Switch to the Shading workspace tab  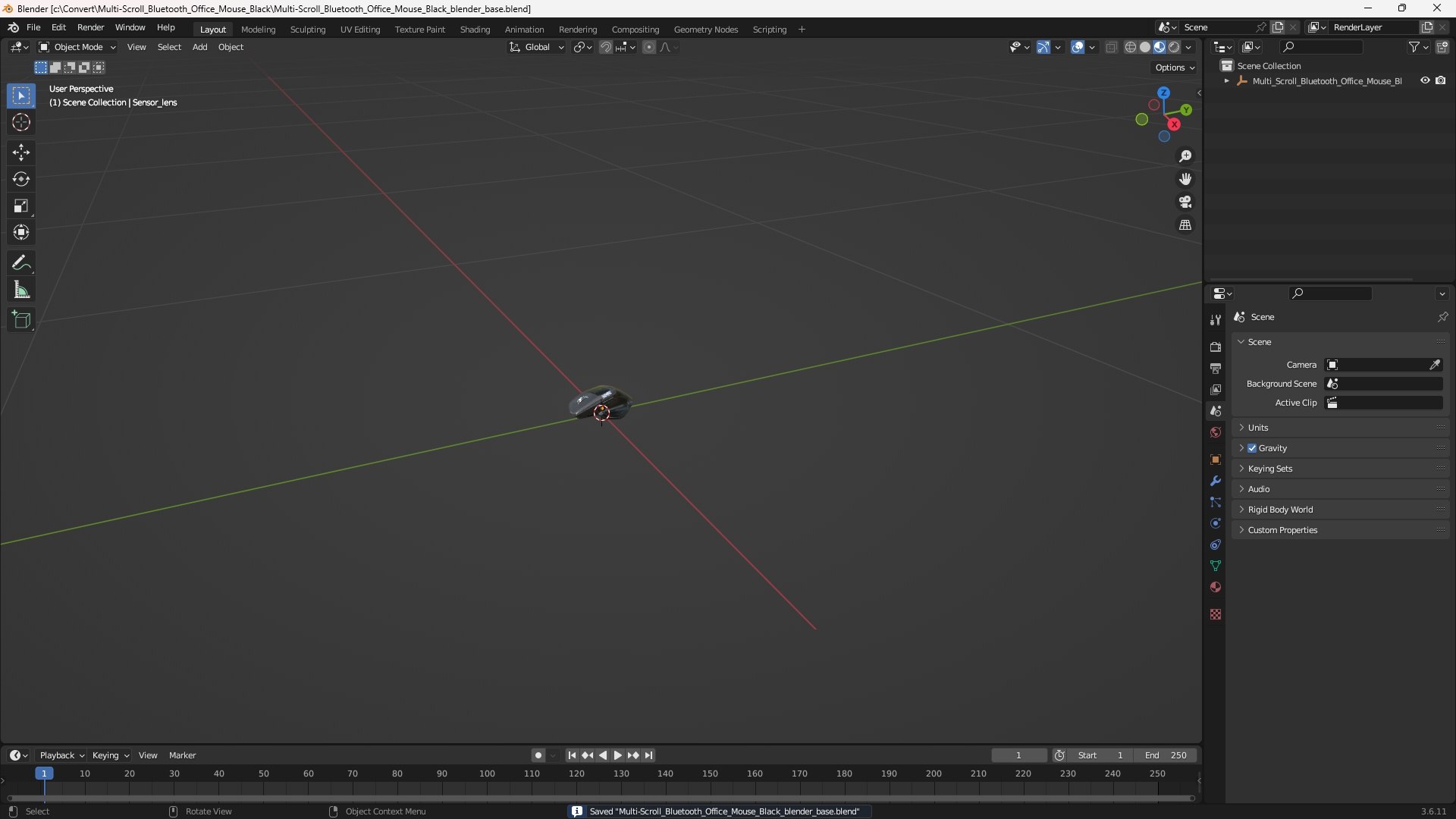click(x=475, y=30)
